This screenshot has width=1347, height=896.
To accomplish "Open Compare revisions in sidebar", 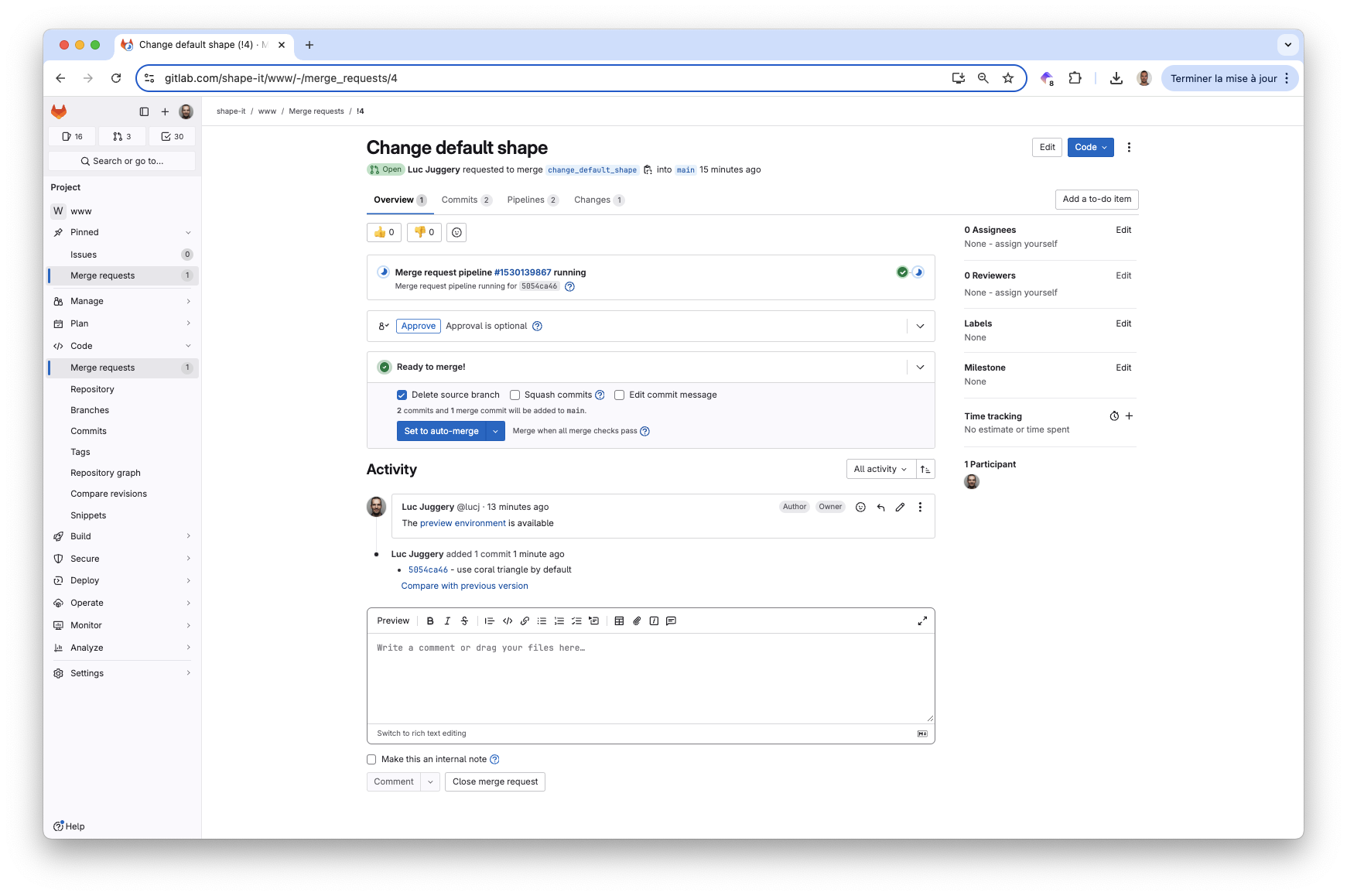I will pyautogui.click(x=108, y=494).
